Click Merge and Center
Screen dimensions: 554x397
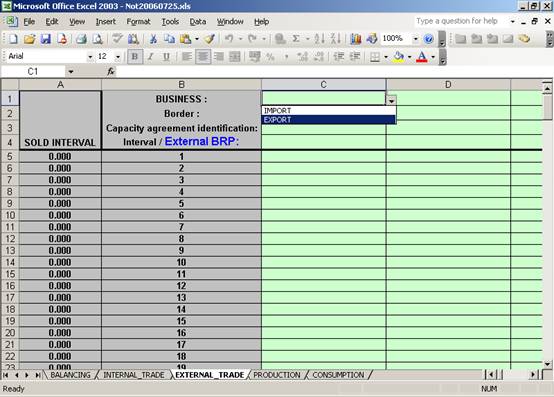pos(235,57)
